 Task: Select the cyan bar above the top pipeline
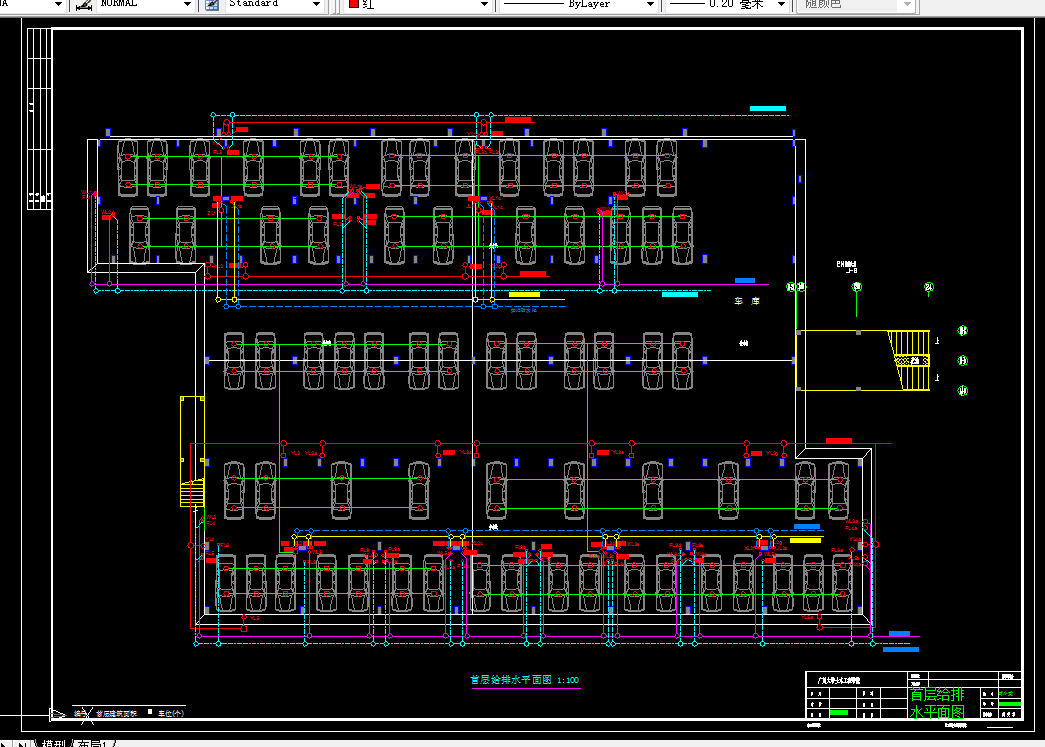click(768, 108)
